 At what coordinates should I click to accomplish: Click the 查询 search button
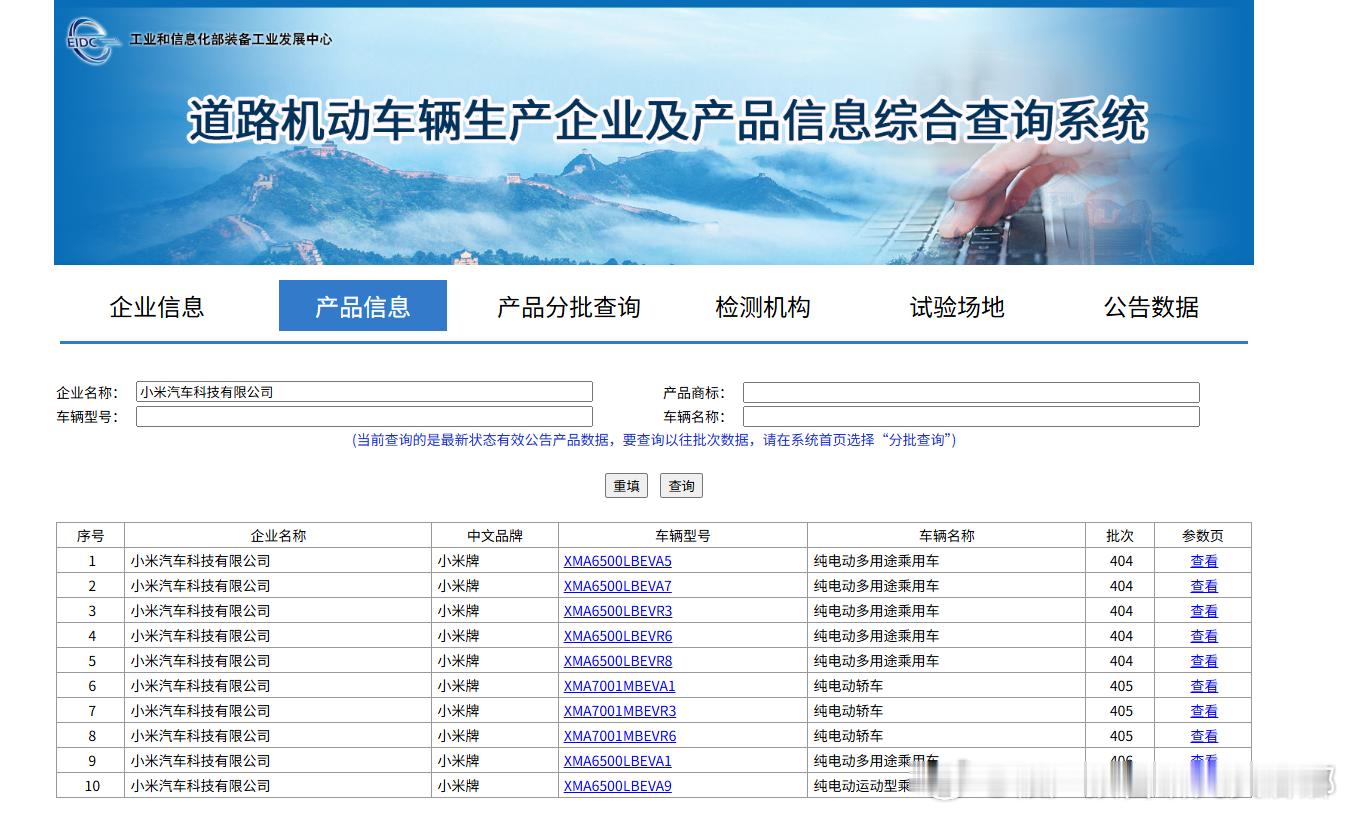pos(682,486)
